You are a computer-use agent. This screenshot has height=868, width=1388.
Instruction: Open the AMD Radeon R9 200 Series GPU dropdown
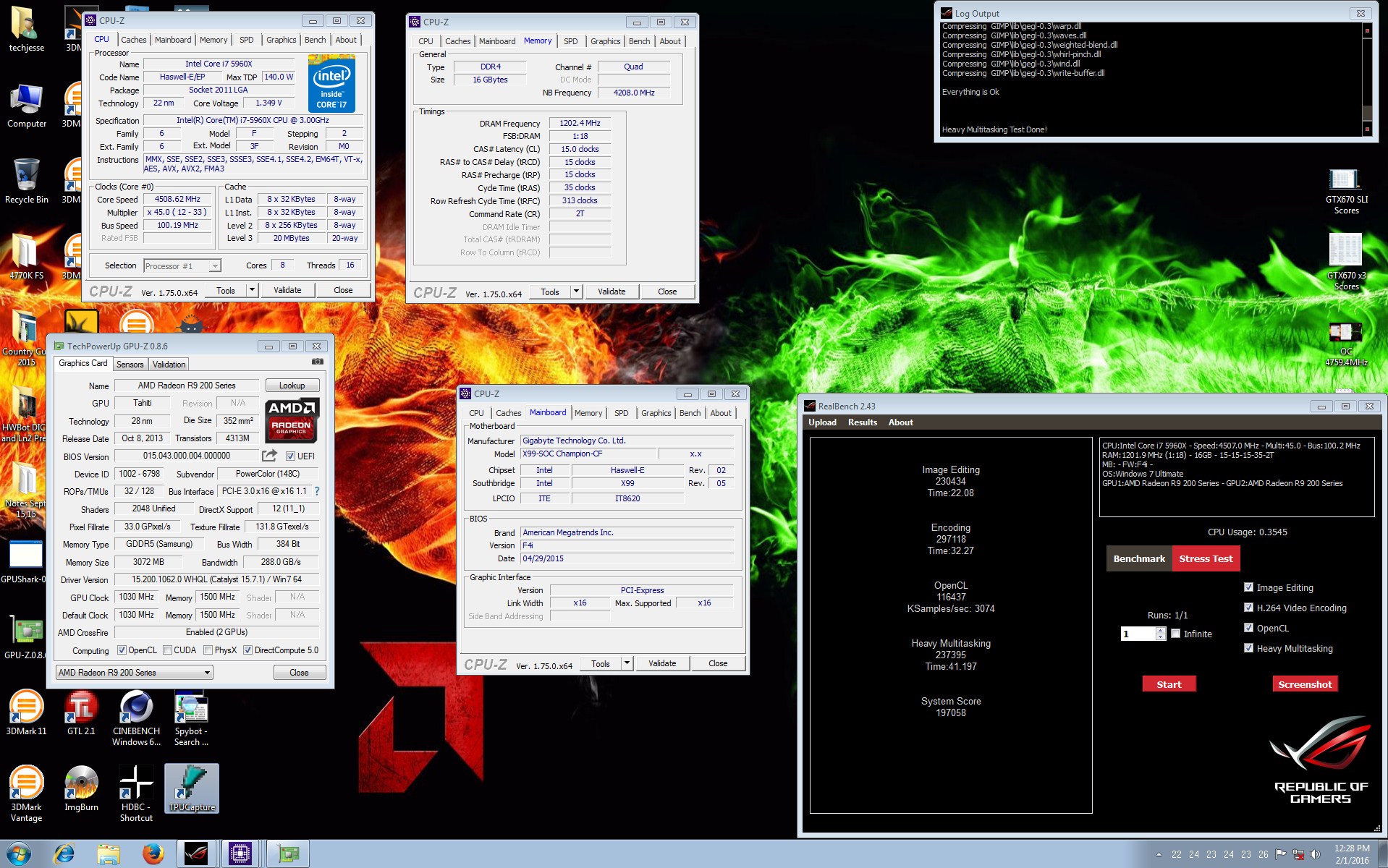(x=135, y=673)
